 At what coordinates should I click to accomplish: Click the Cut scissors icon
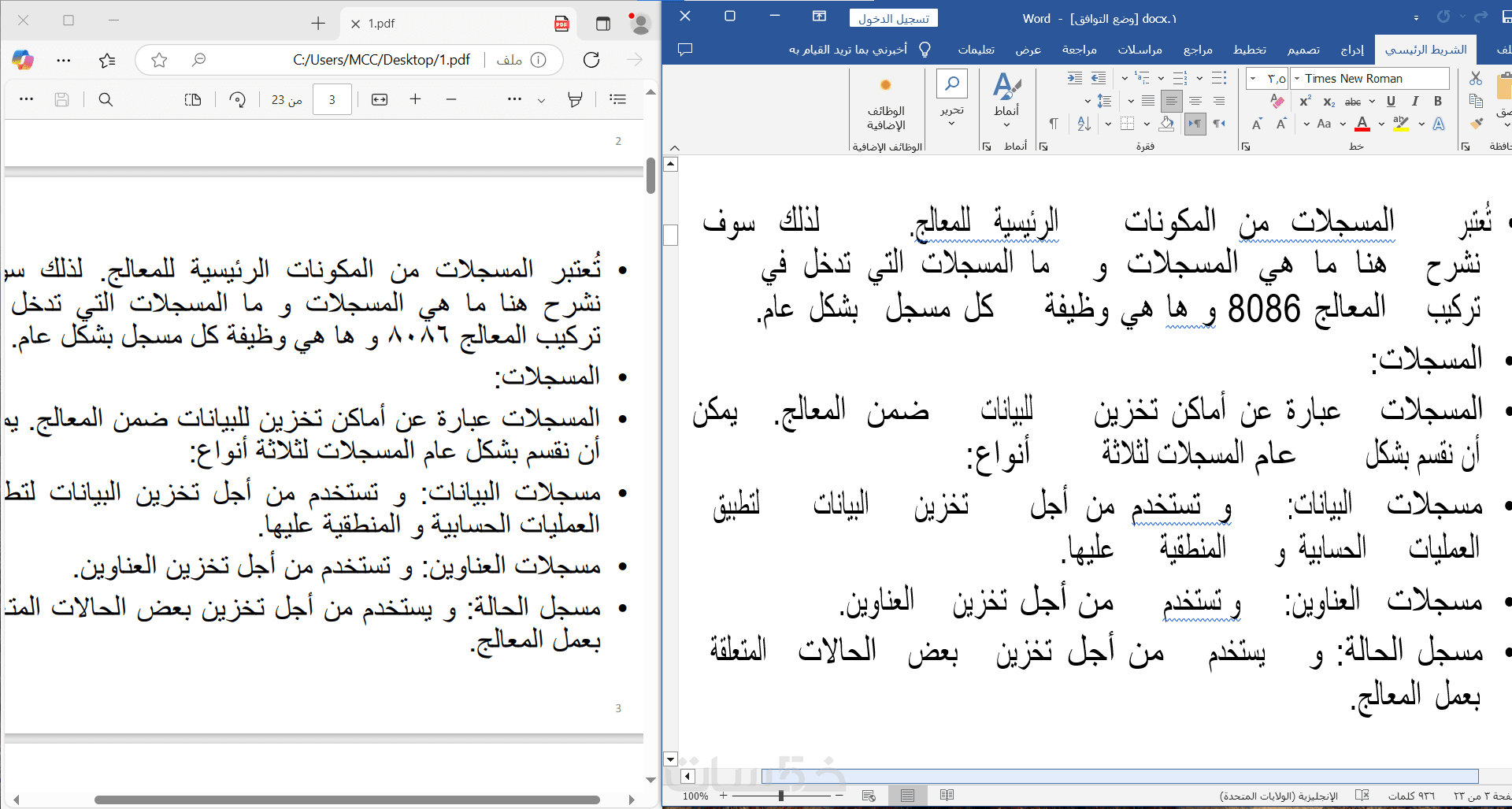click(x=1476, y=78)
